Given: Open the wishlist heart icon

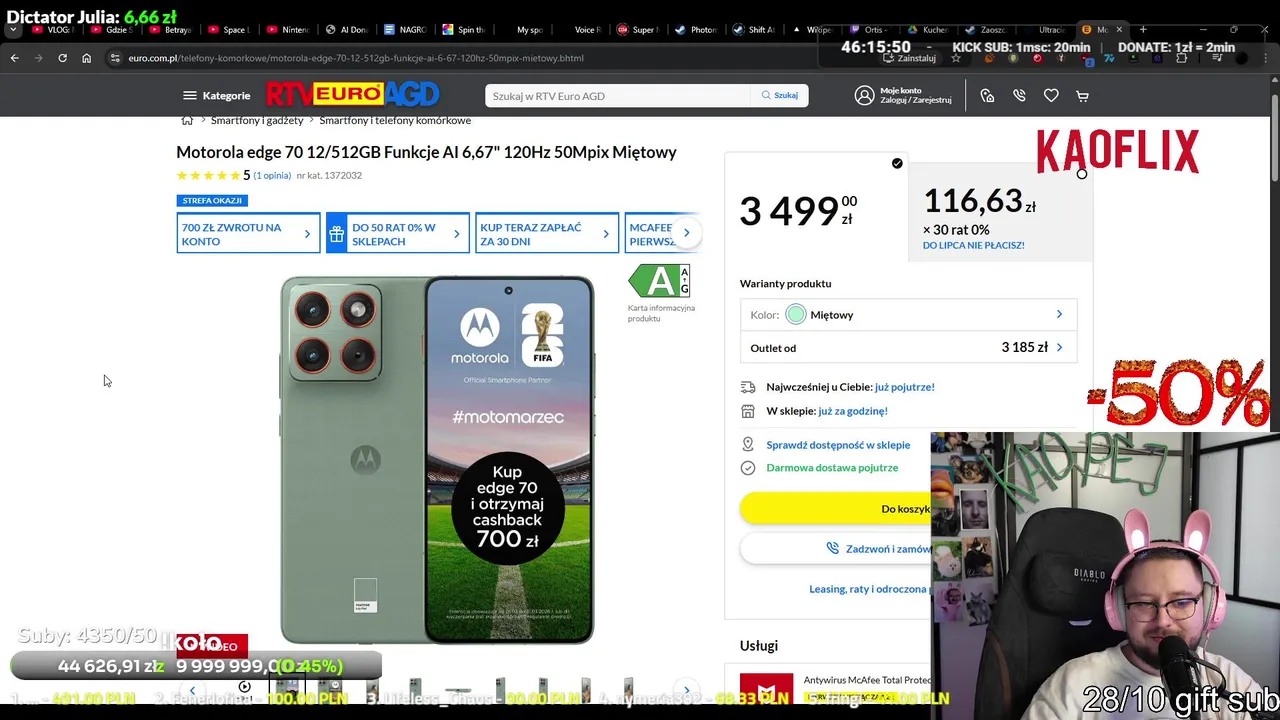Looking at the screenshot, I should (1051, 96).
